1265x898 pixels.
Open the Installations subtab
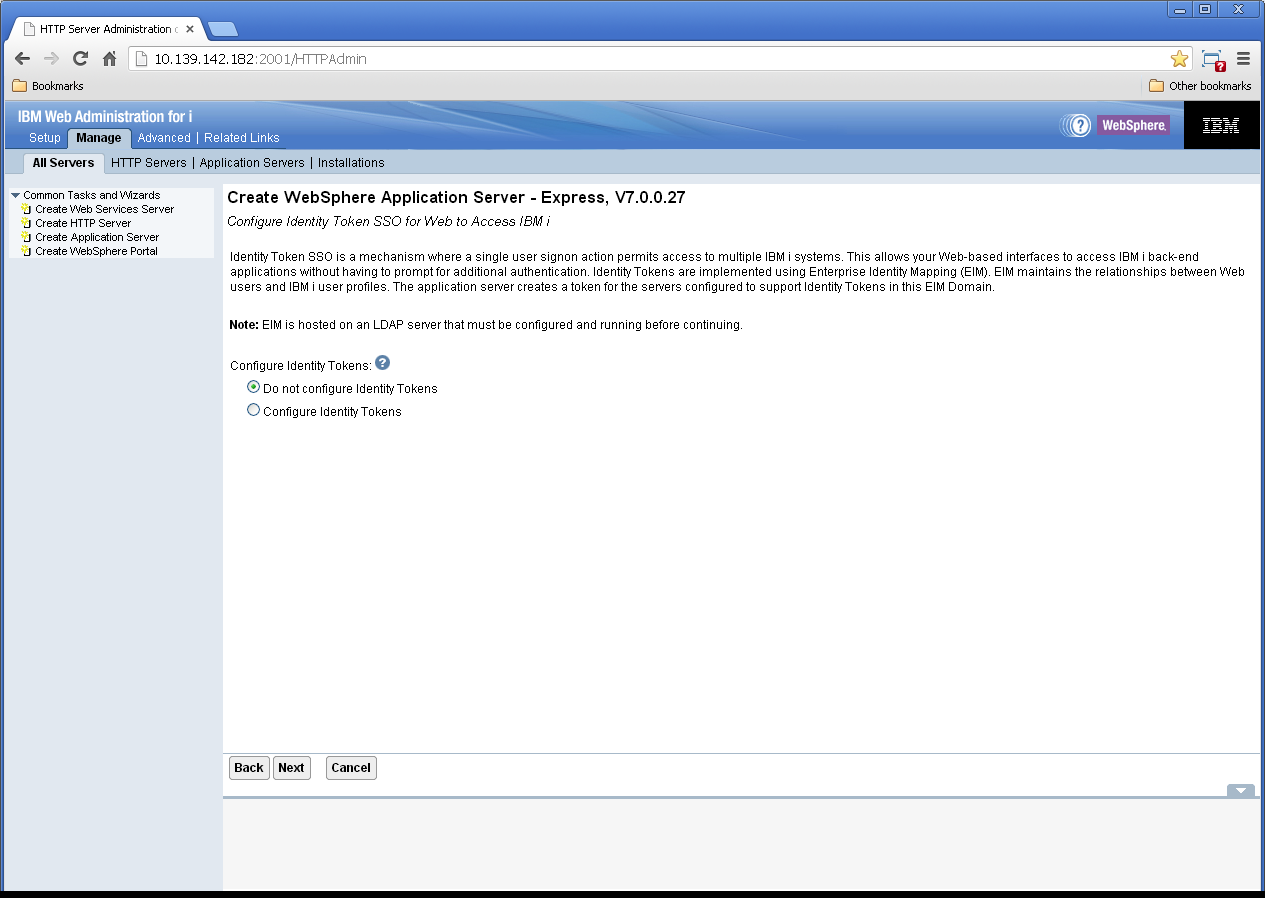pos(351,163)
